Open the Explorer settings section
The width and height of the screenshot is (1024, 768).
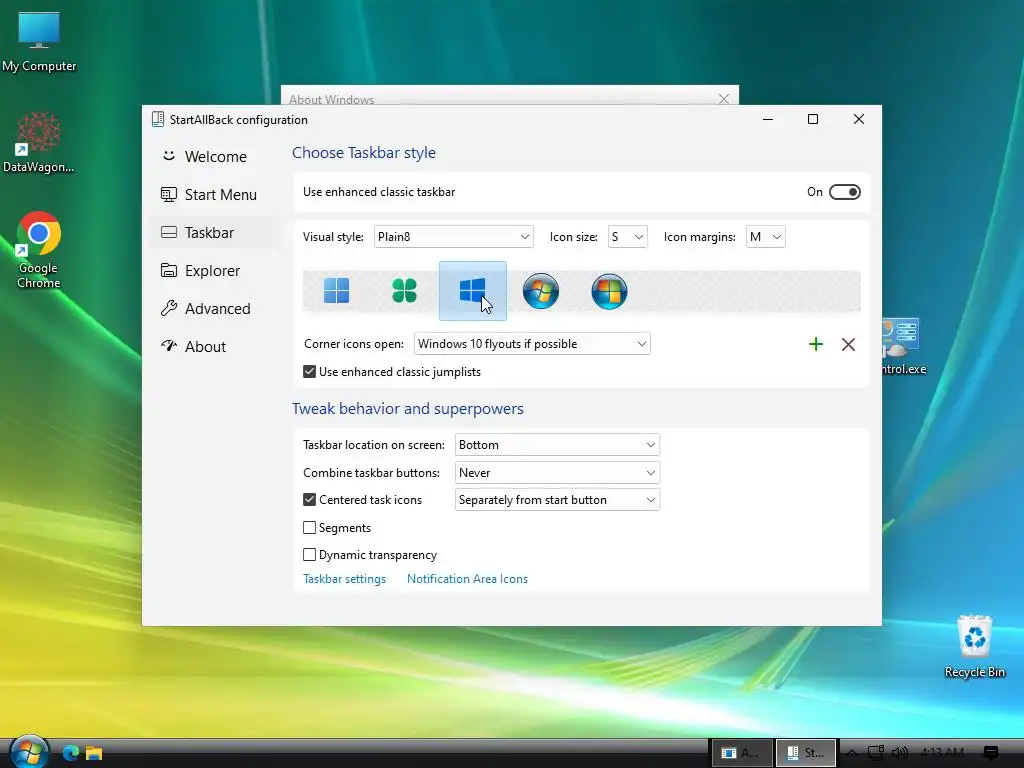click(x=214, y=270)
